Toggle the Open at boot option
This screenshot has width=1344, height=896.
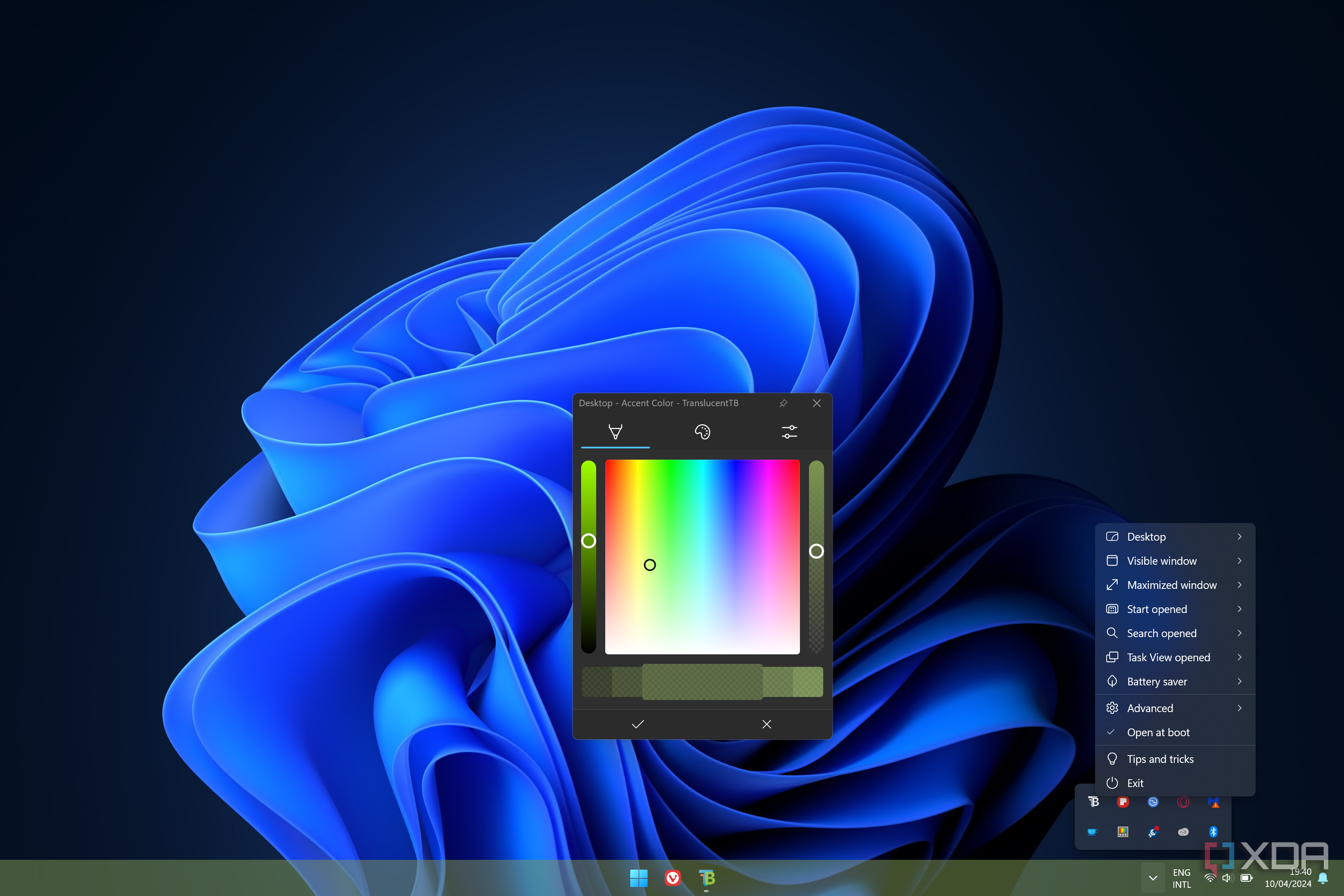(1158, 732)
